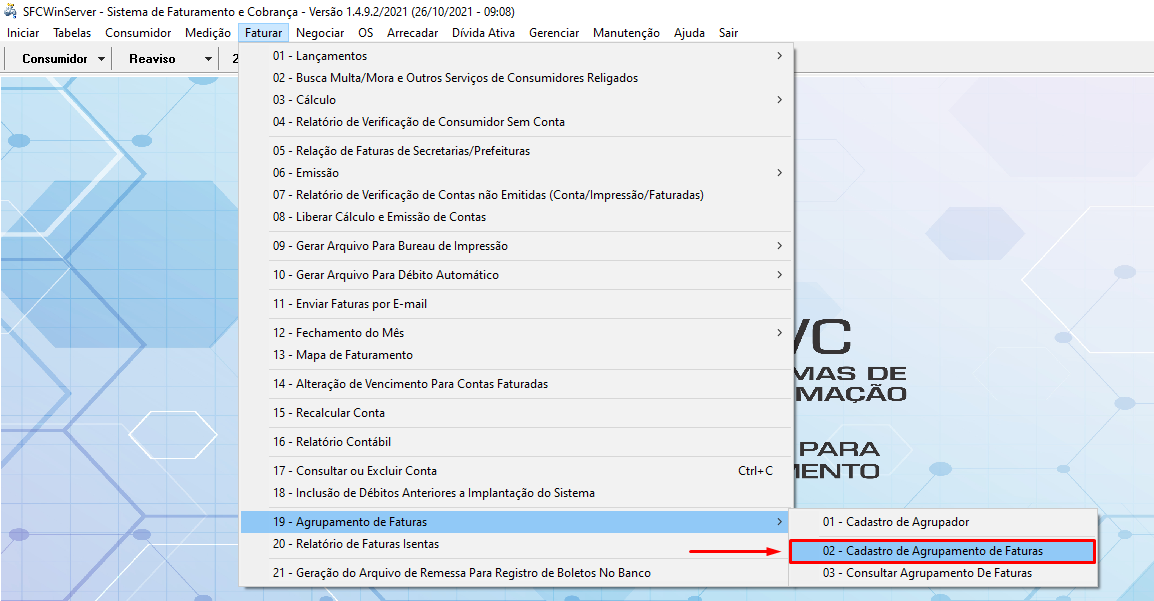
Task: Open the Consumidor toolbar dropdown arrow
Action: (x=102, y=59)
